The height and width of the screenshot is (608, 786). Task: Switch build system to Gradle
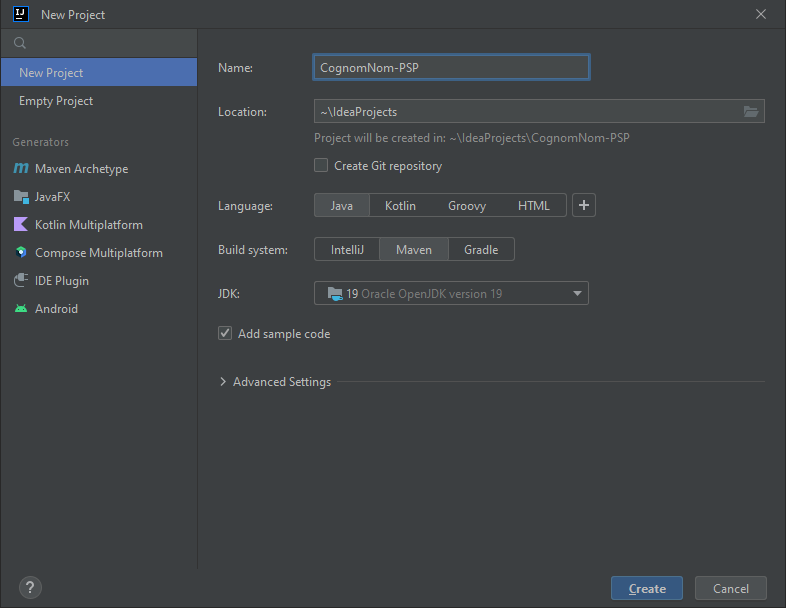click(481, 250)
